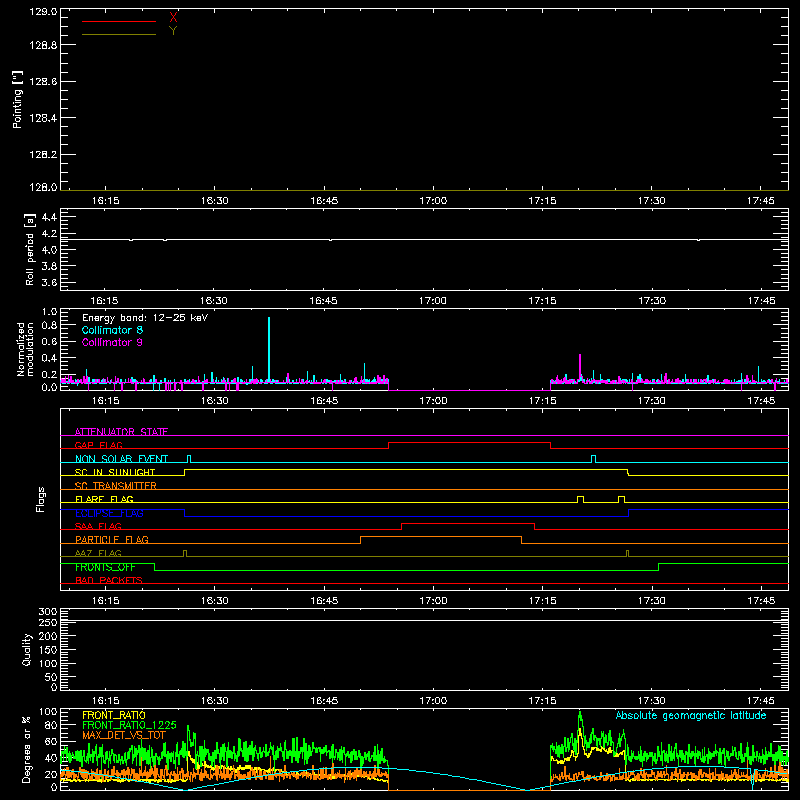Click the AAZ_FLAG label

pyautogui.click(x=98, y=553)
